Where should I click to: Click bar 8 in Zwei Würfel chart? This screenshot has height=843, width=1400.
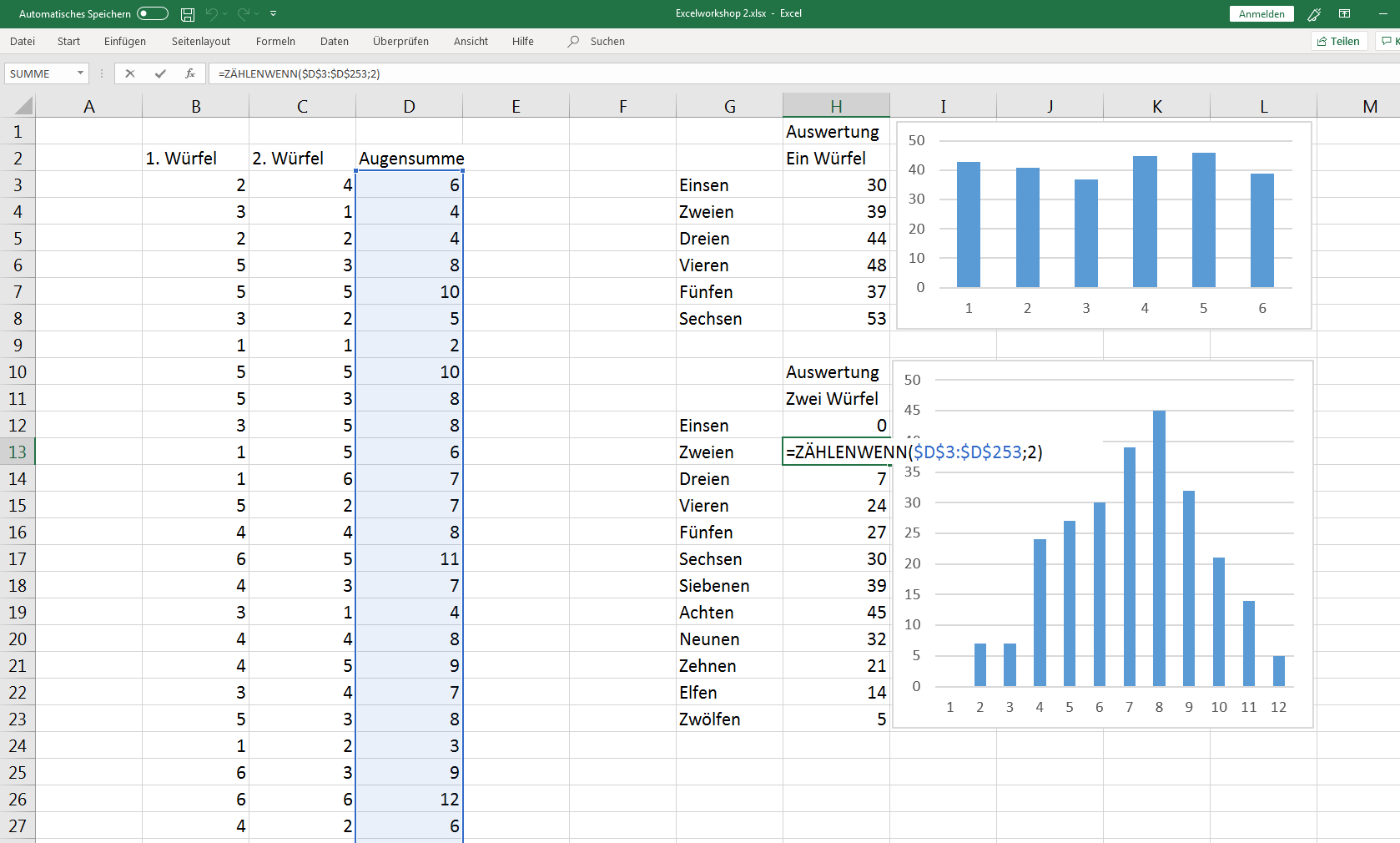(1159, 548)
